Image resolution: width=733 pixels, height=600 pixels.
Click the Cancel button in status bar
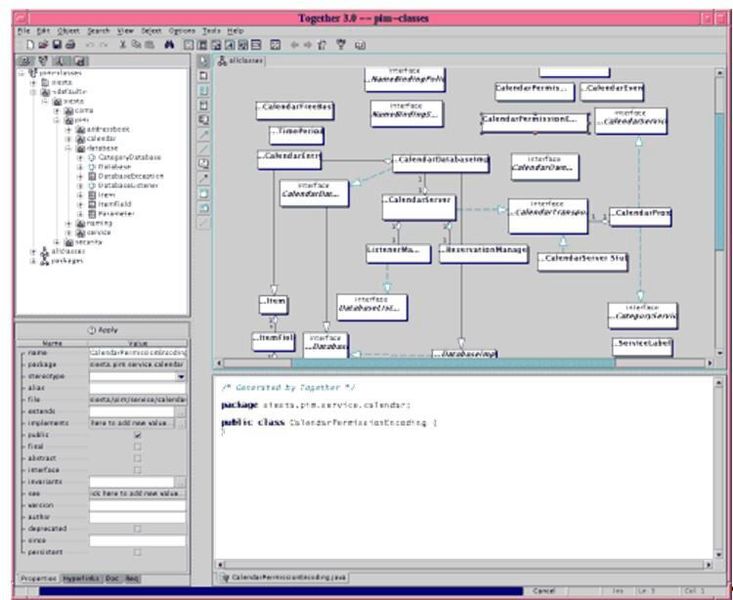544,591
